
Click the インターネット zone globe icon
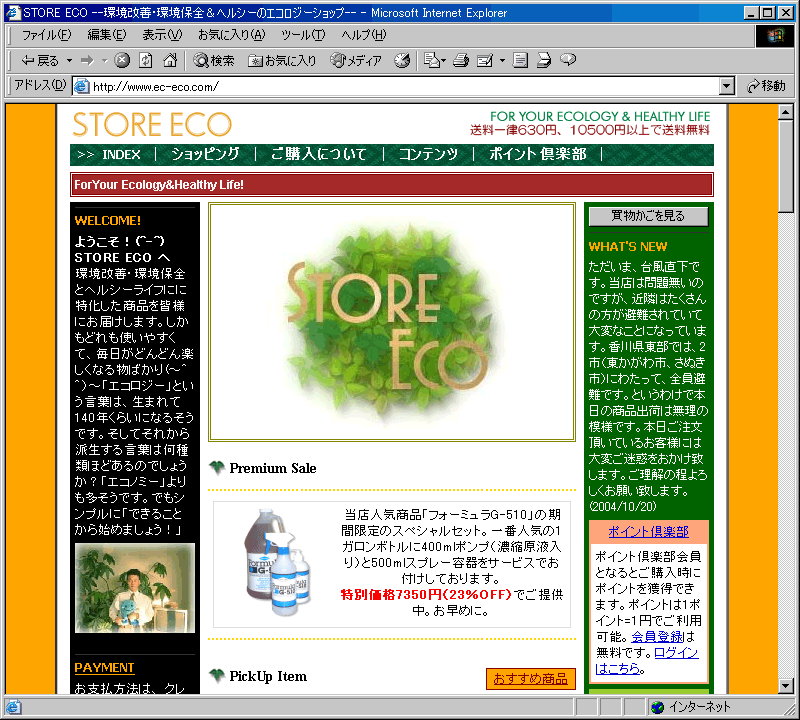coord(657,707)
